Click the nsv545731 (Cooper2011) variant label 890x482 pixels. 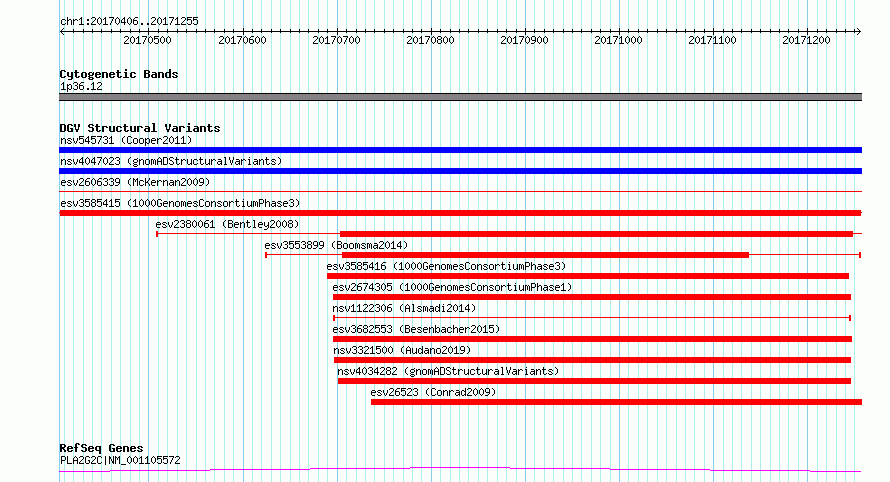tap(126, 140)
